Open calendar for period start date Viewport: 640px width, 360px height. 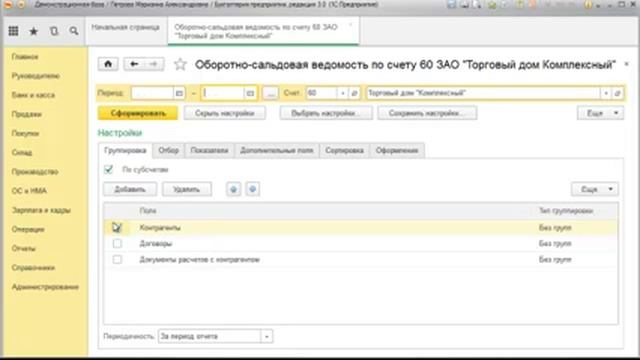coord(179,93)
